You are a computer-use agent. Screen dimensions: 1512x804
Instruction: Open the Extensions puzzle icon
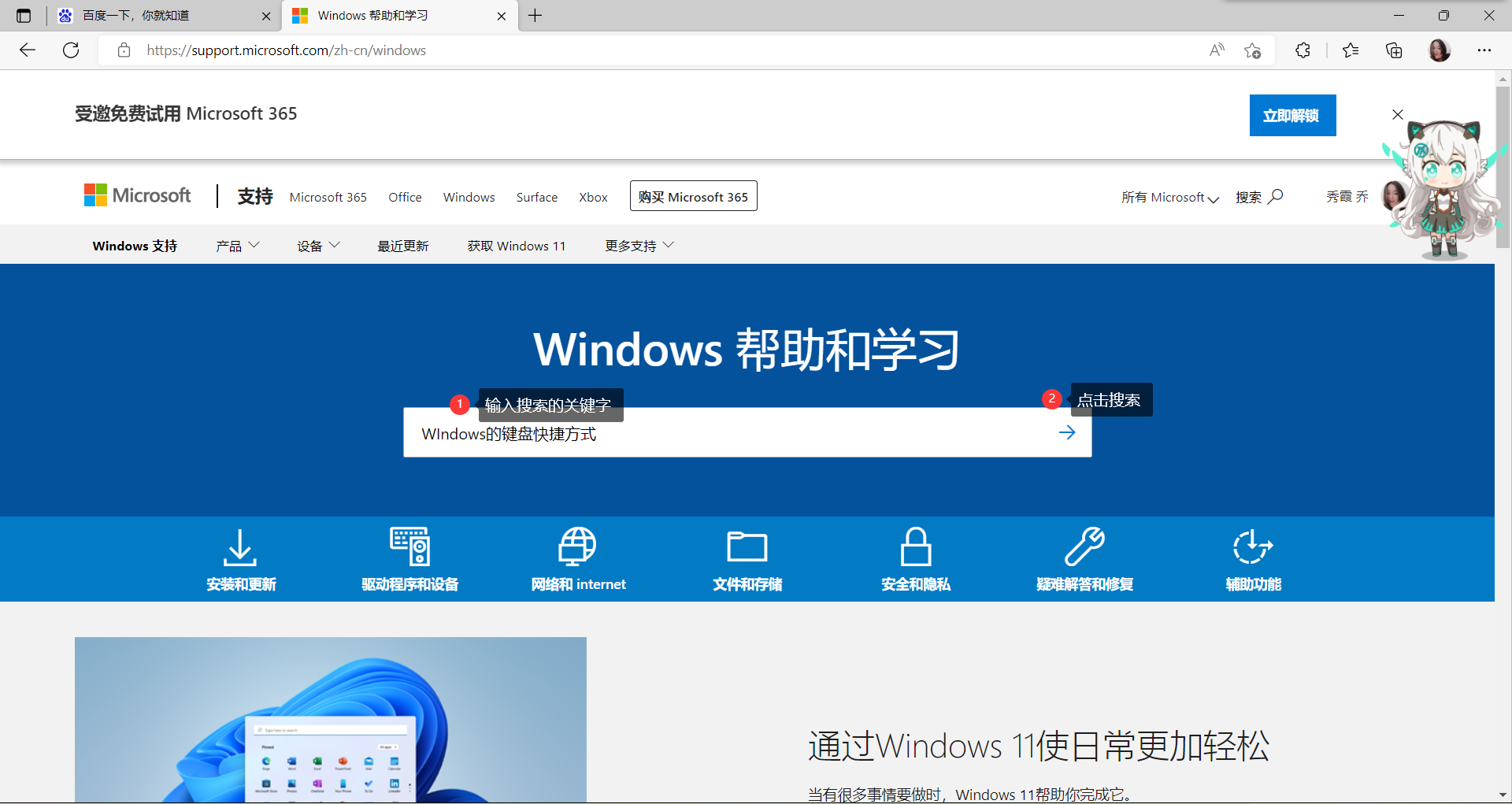[x=1303, y=50]
